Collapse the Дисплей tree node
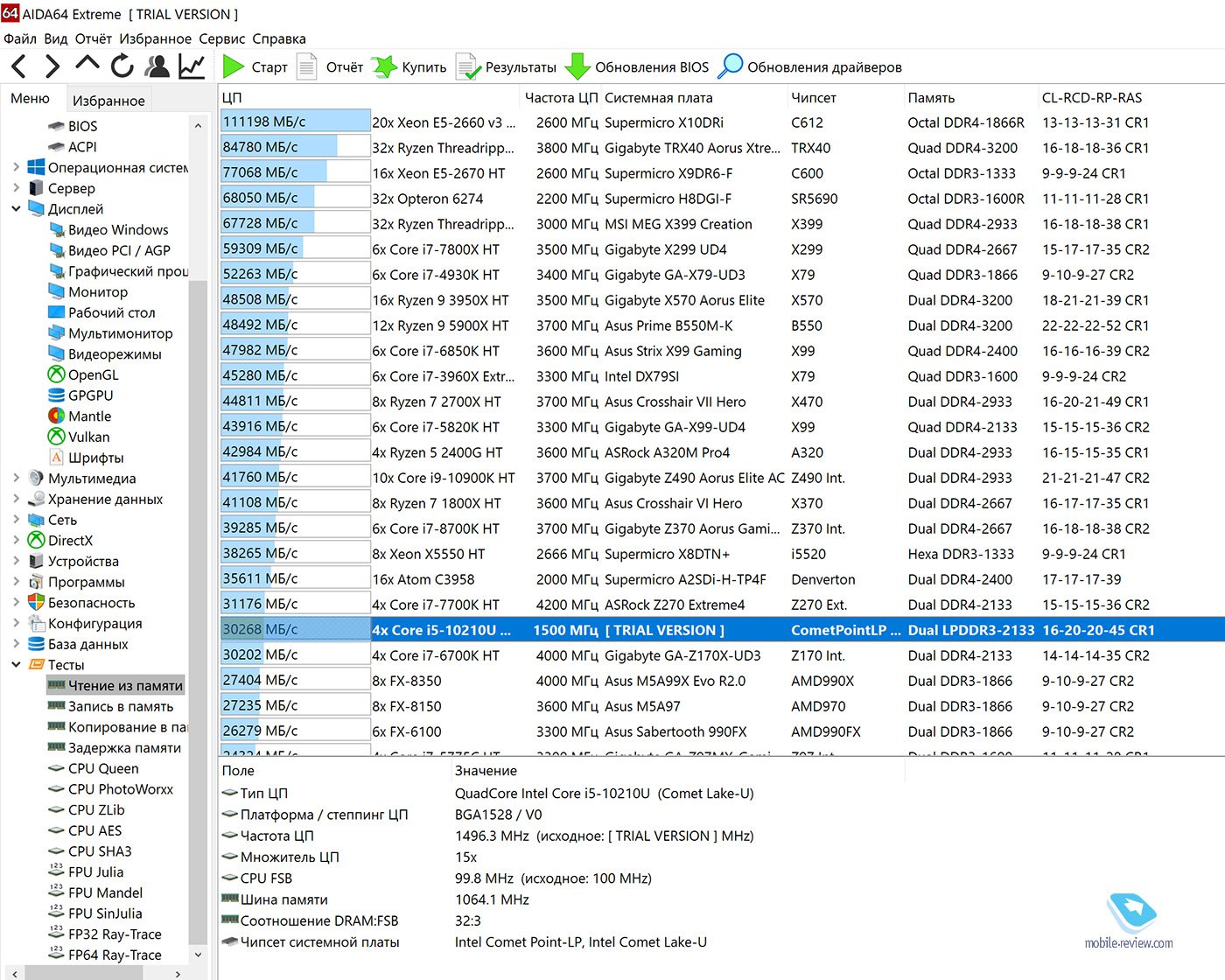Image resolution: width=1225 pixels, height=980 pixels. coord(16,209)
